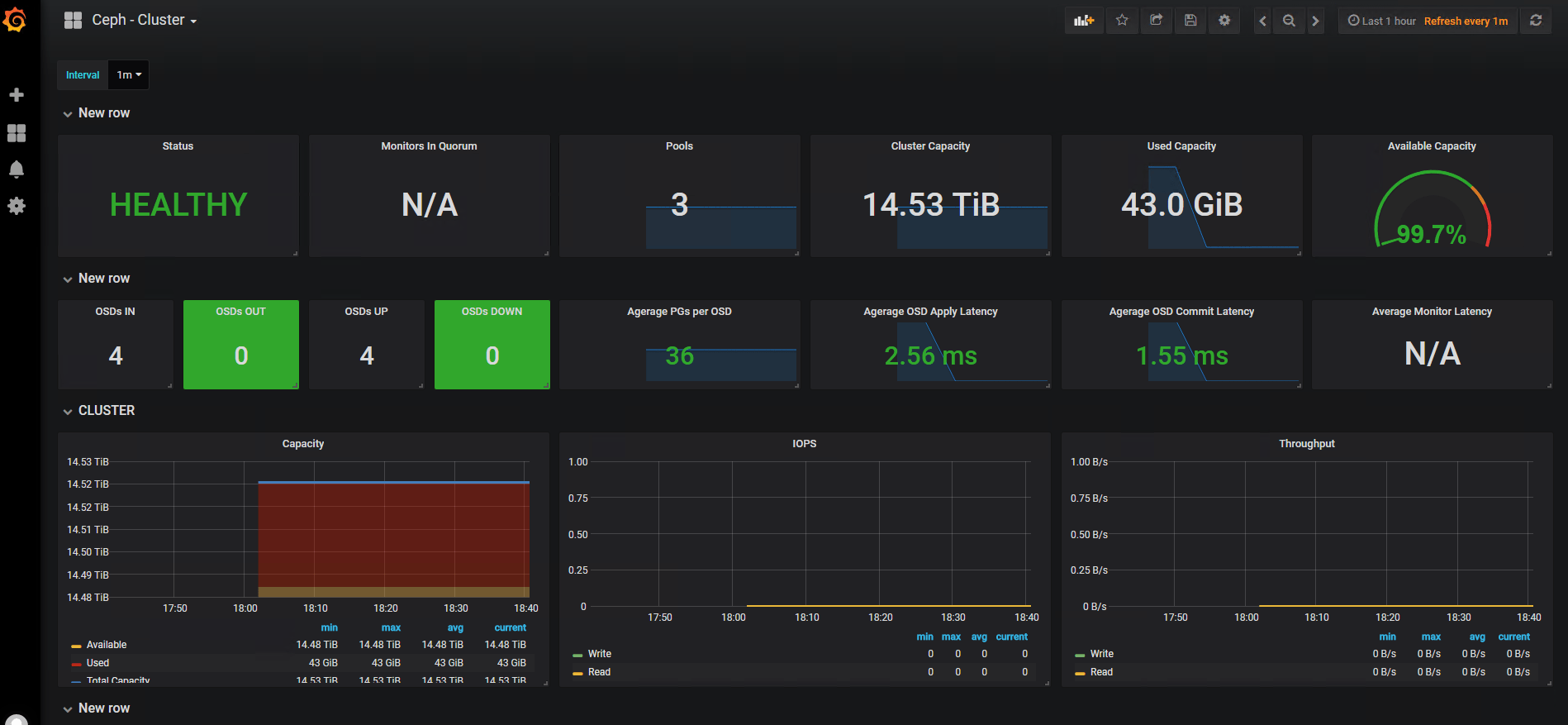
Task: Open the Available Capacity panel title menu
Action: (1432, 146)
